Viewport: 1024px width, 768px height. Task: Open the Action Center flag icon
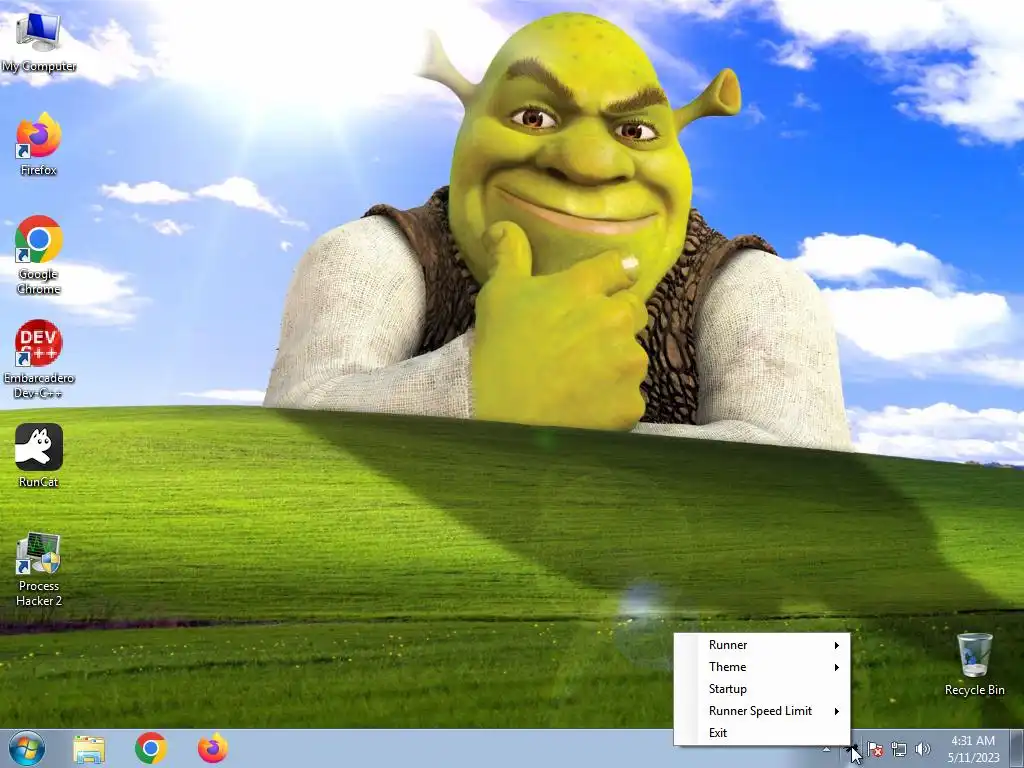pyautogui.click(x=875, y=749)
